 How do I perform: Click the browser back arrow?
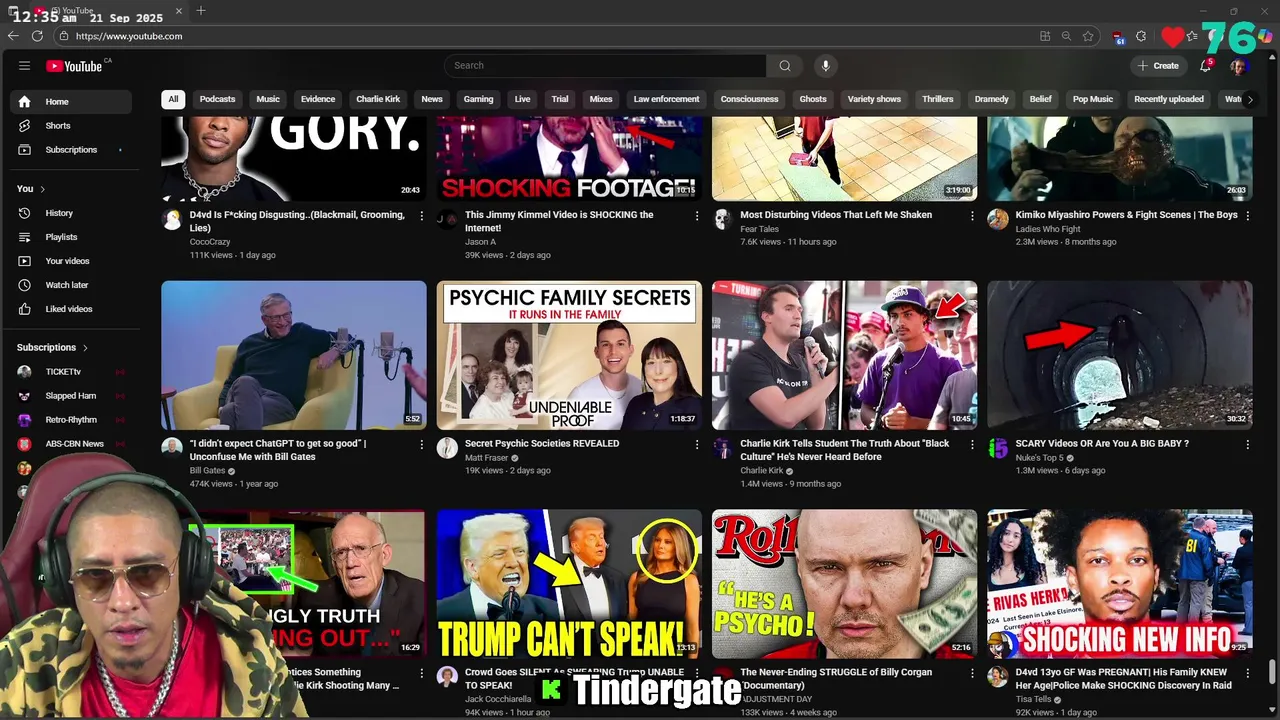click(x=13, y=36)
